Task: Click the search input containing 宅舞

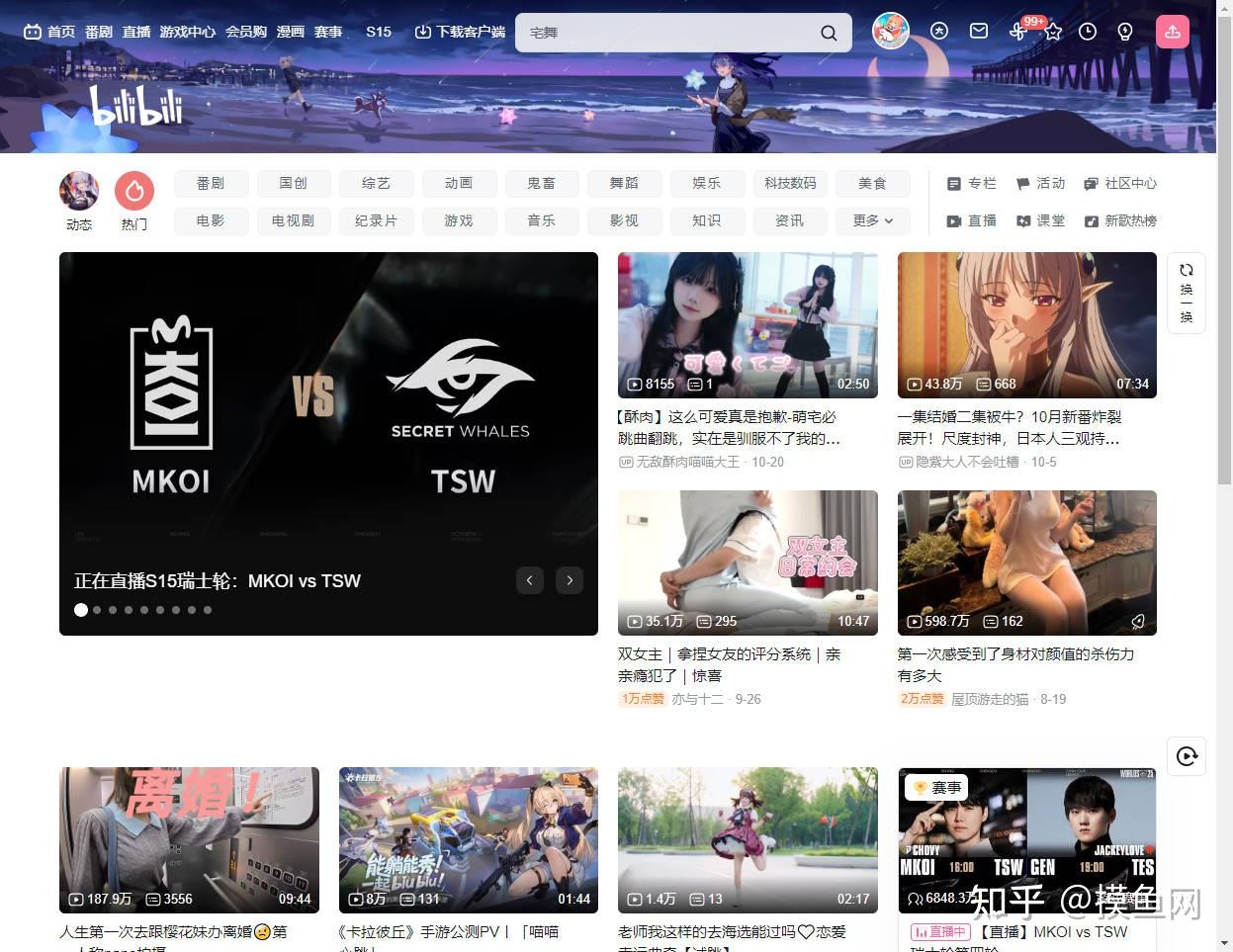Action: point(672,32)
